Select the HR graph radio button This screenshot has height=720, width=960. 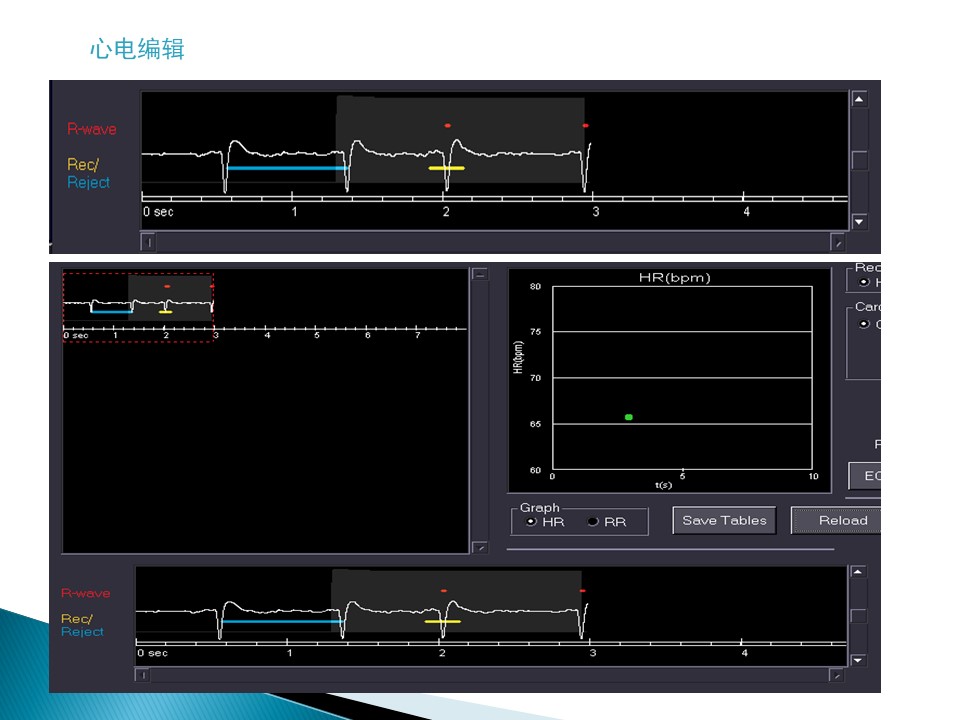(531, 522)
